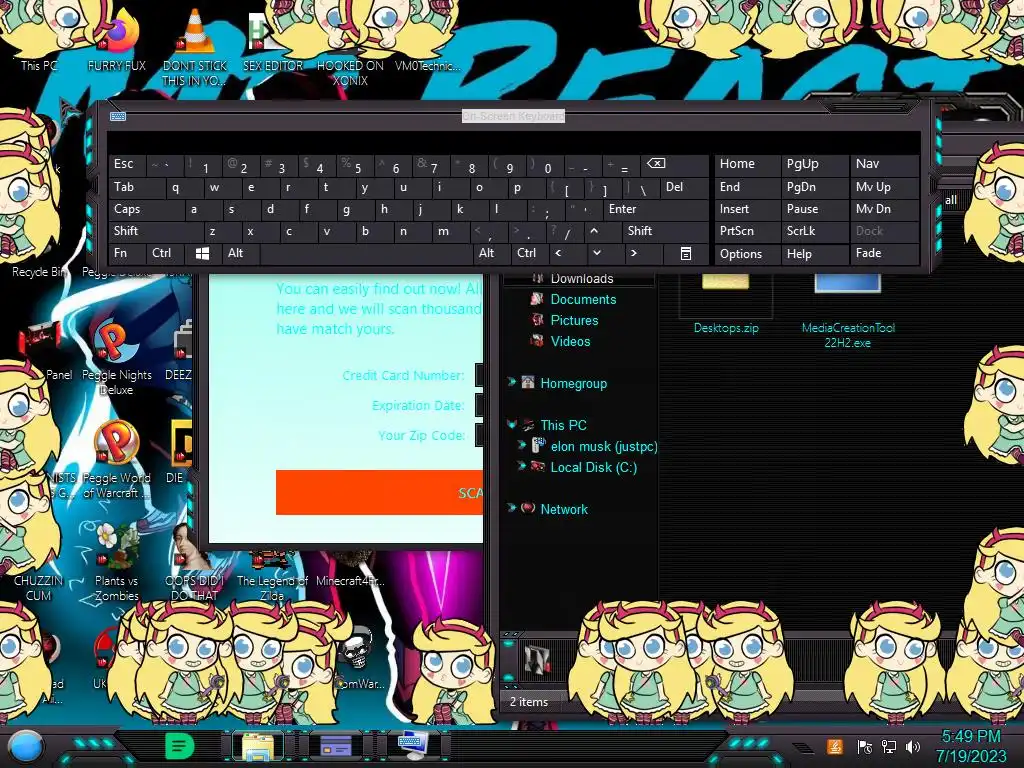
Task: Open the VLC DONT STICK THIS desktop icon
Action: [x=195, y=47]
